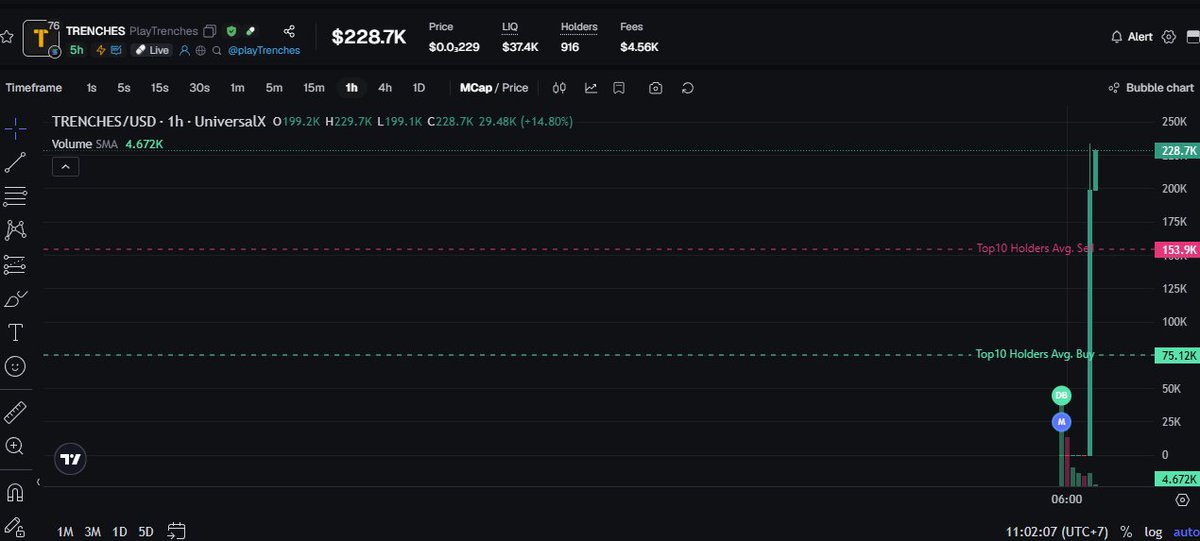Click the blue chart-window icon near 5h

click(116, 50)
